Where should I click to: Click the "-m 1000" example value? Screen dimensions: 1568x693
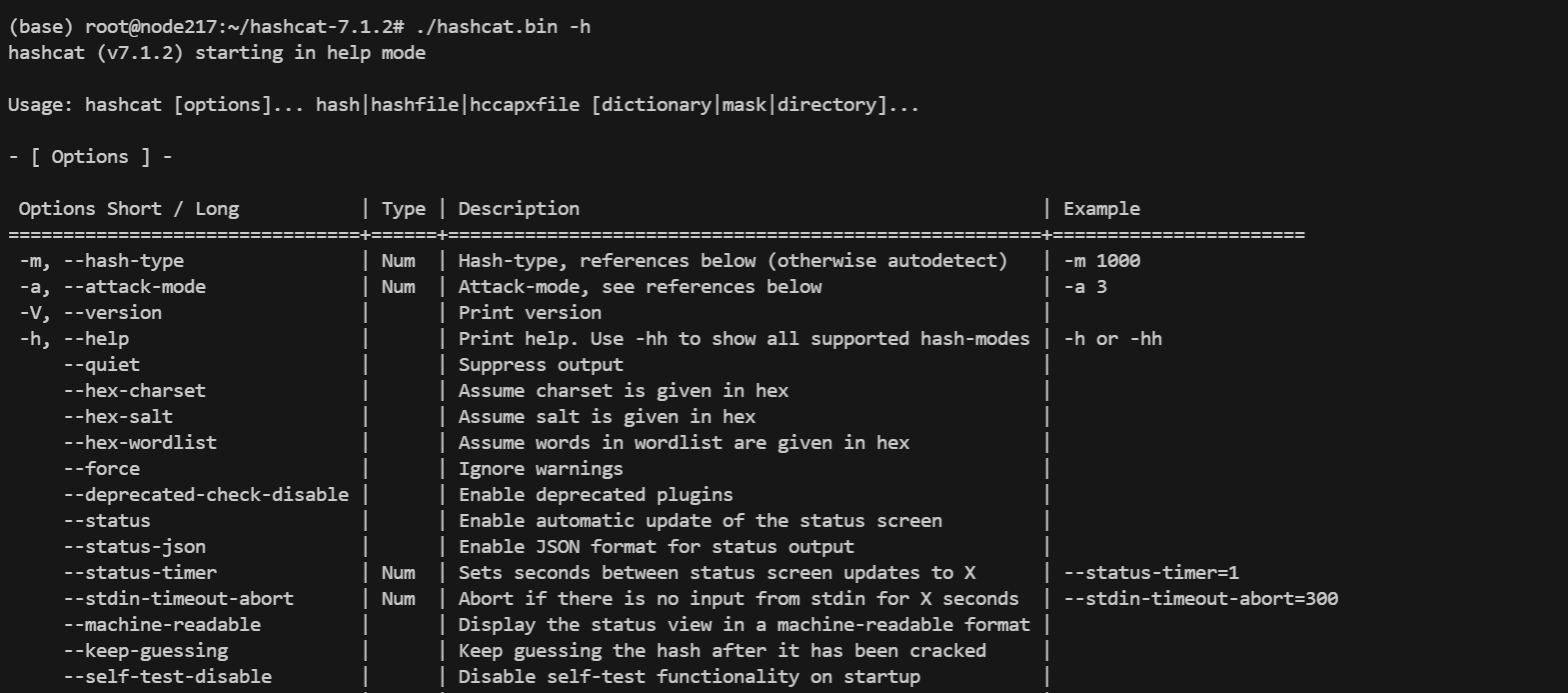[x=1101, y=261]
